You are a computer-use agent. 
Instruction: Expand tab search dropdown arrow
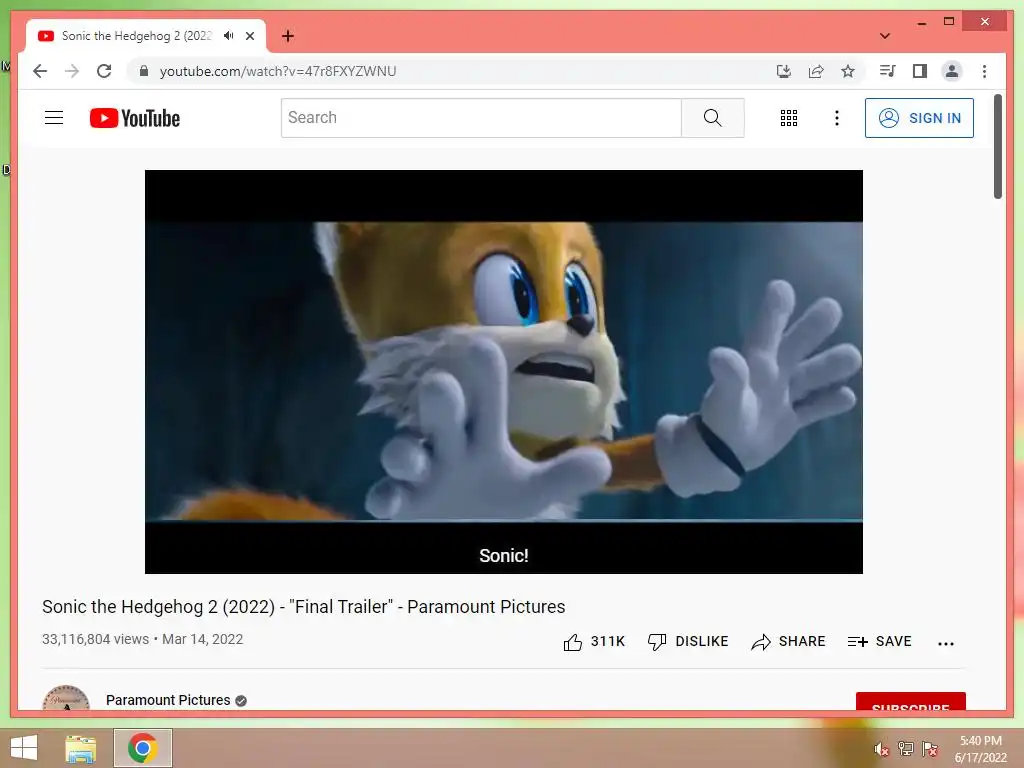(x=885, y=36)
